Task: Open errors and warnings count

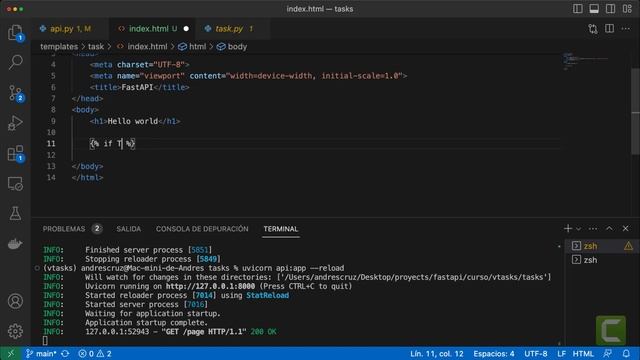Action: pos(95,353)
